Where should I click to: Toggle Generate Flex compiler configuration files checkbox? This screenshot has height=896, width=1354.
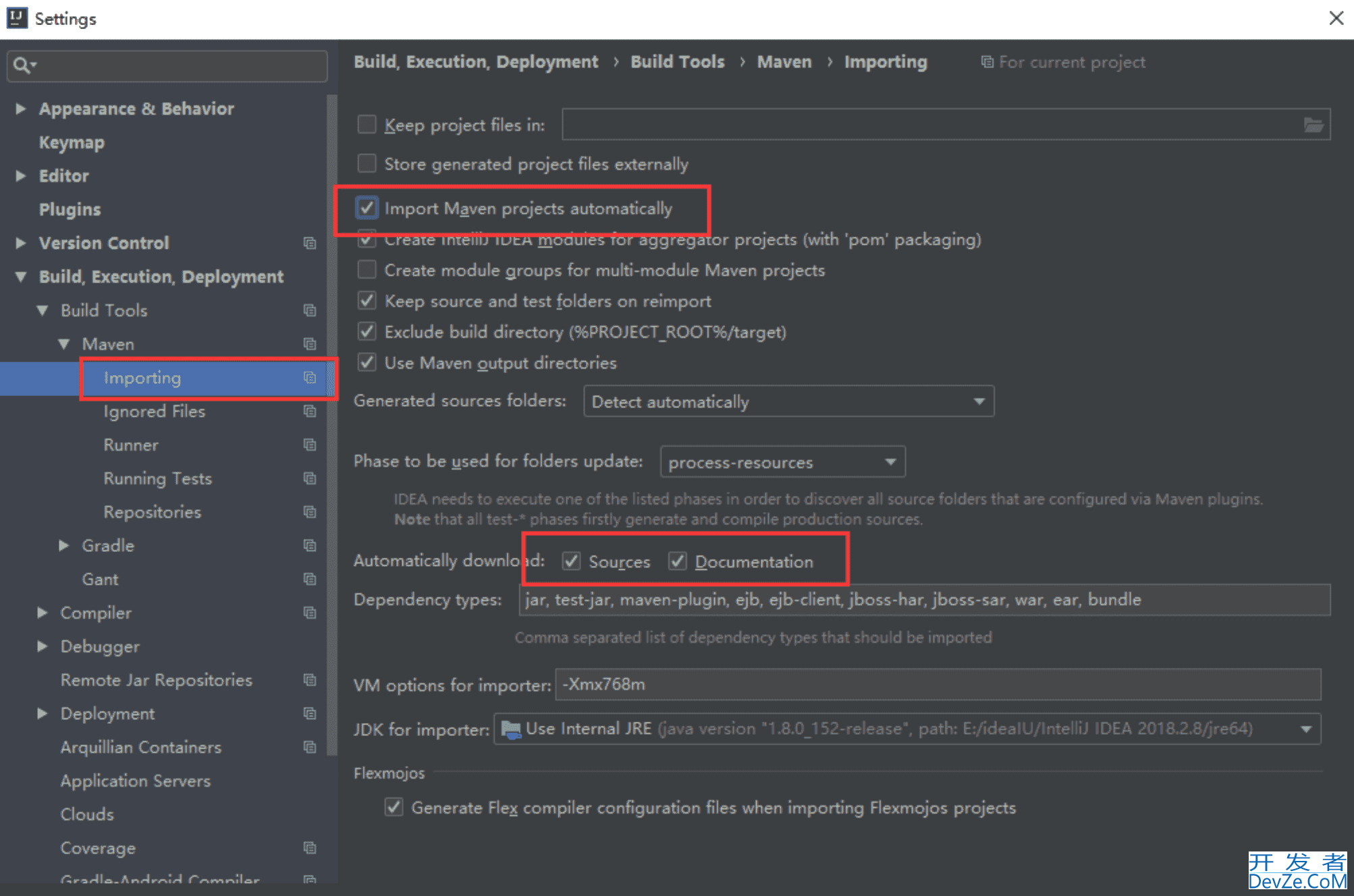(x=394, y=808)
